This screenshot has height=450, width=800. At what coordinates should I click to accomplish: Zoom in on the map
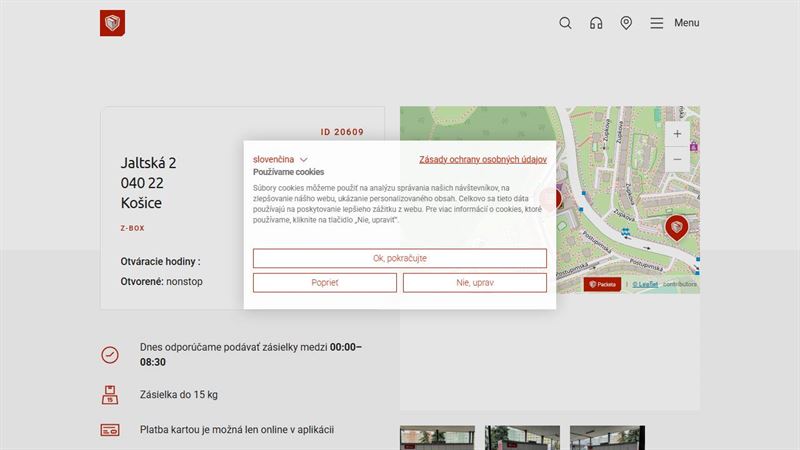pos(677,134)
